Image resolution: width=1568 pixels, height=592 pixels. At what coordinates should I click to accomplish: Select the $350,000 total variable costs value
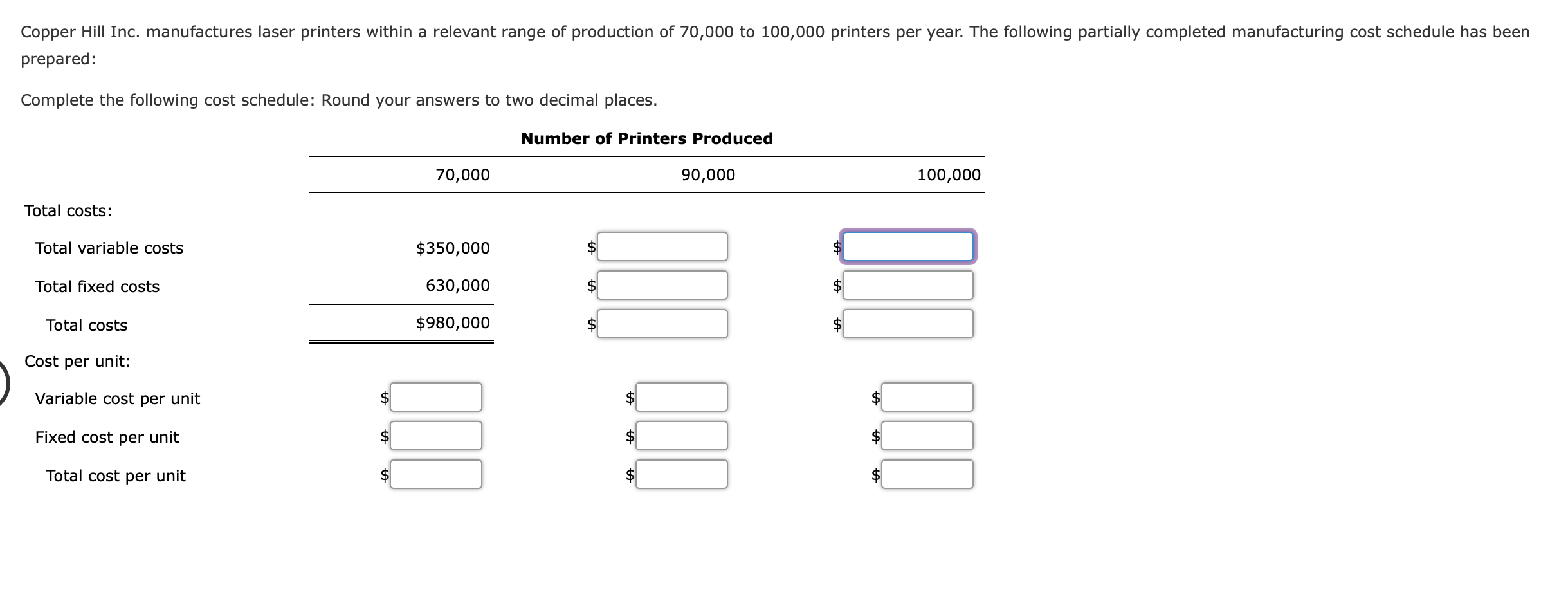coord(452,248)
